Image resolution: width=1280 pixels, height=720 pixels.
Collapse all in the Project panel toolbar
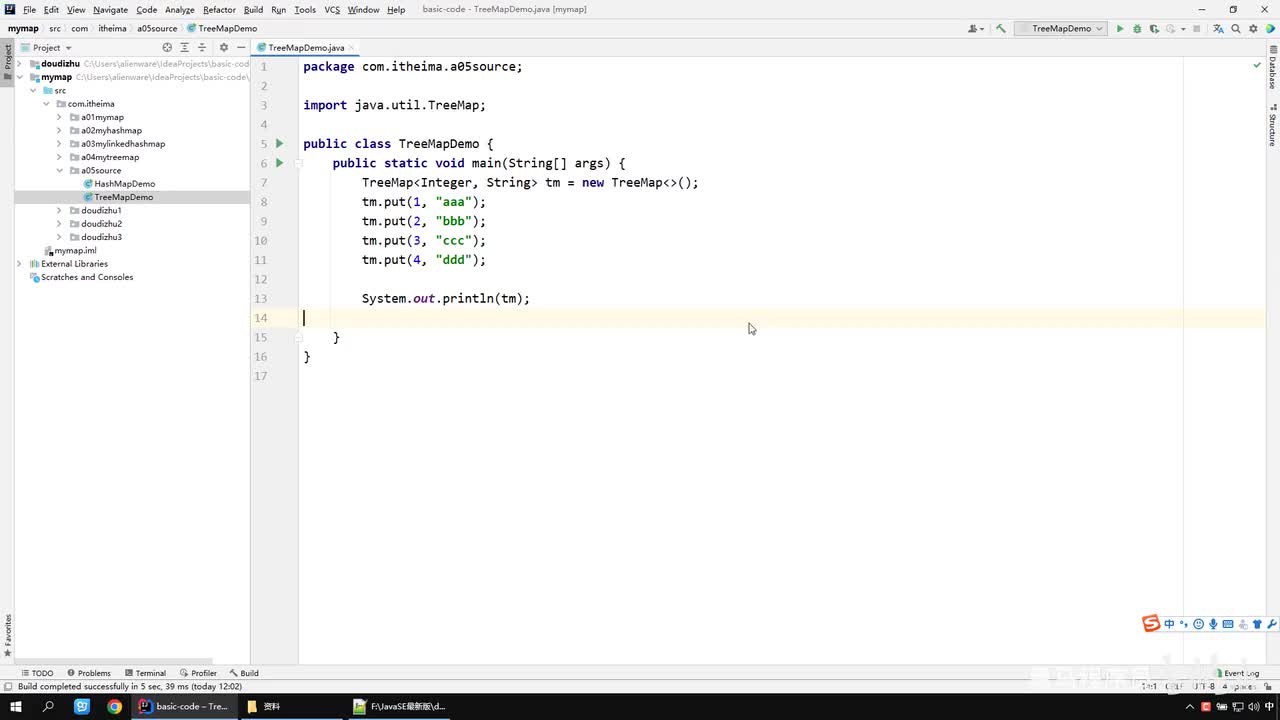coord(201,48)
